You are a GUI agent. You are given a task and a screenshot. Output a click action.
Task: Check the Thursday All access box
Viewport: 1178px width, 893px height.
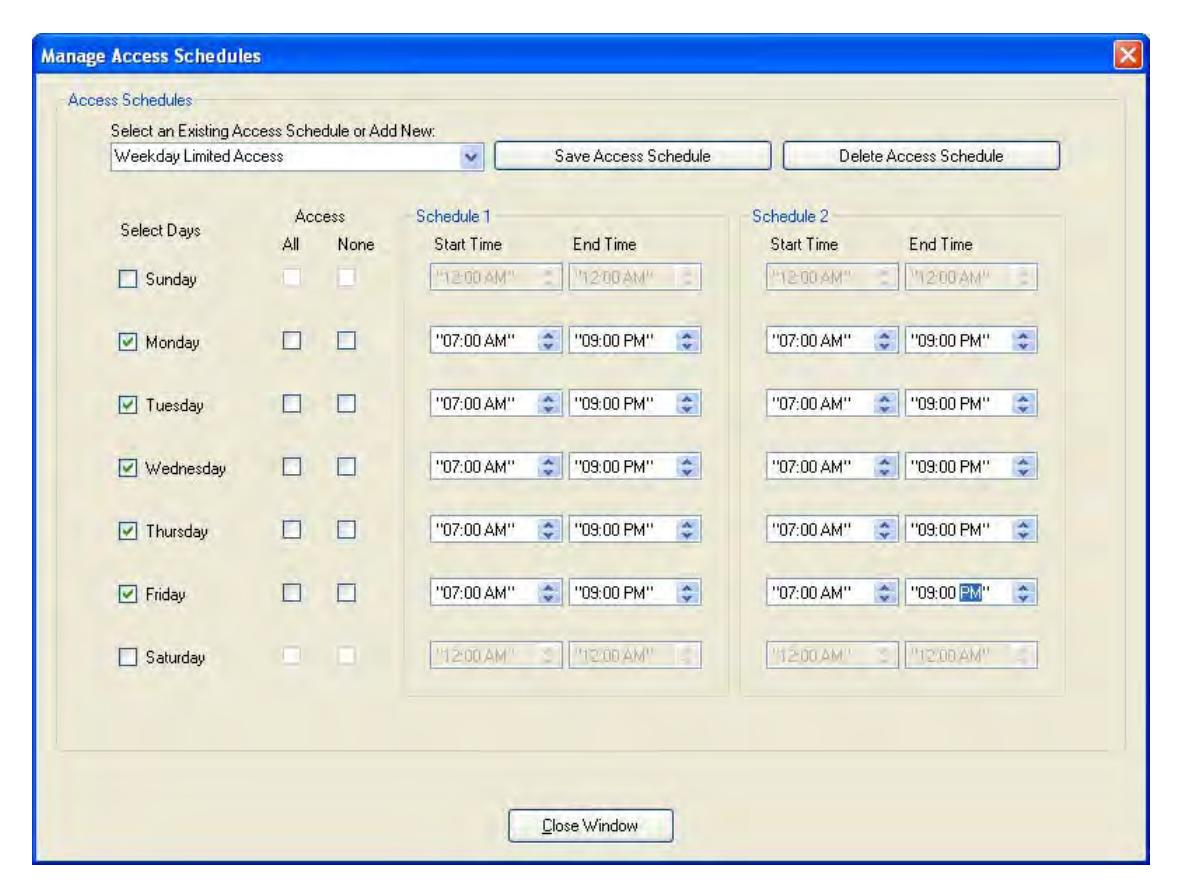(291, 530)
